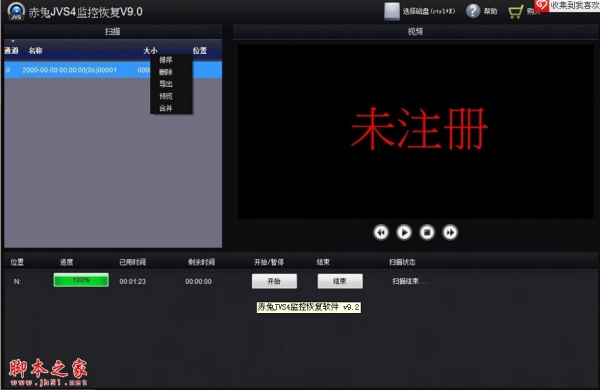The image size is (600, 390).
Task: Click the rewind playback button
Action: pyautogui.click(x=381, y=232)
